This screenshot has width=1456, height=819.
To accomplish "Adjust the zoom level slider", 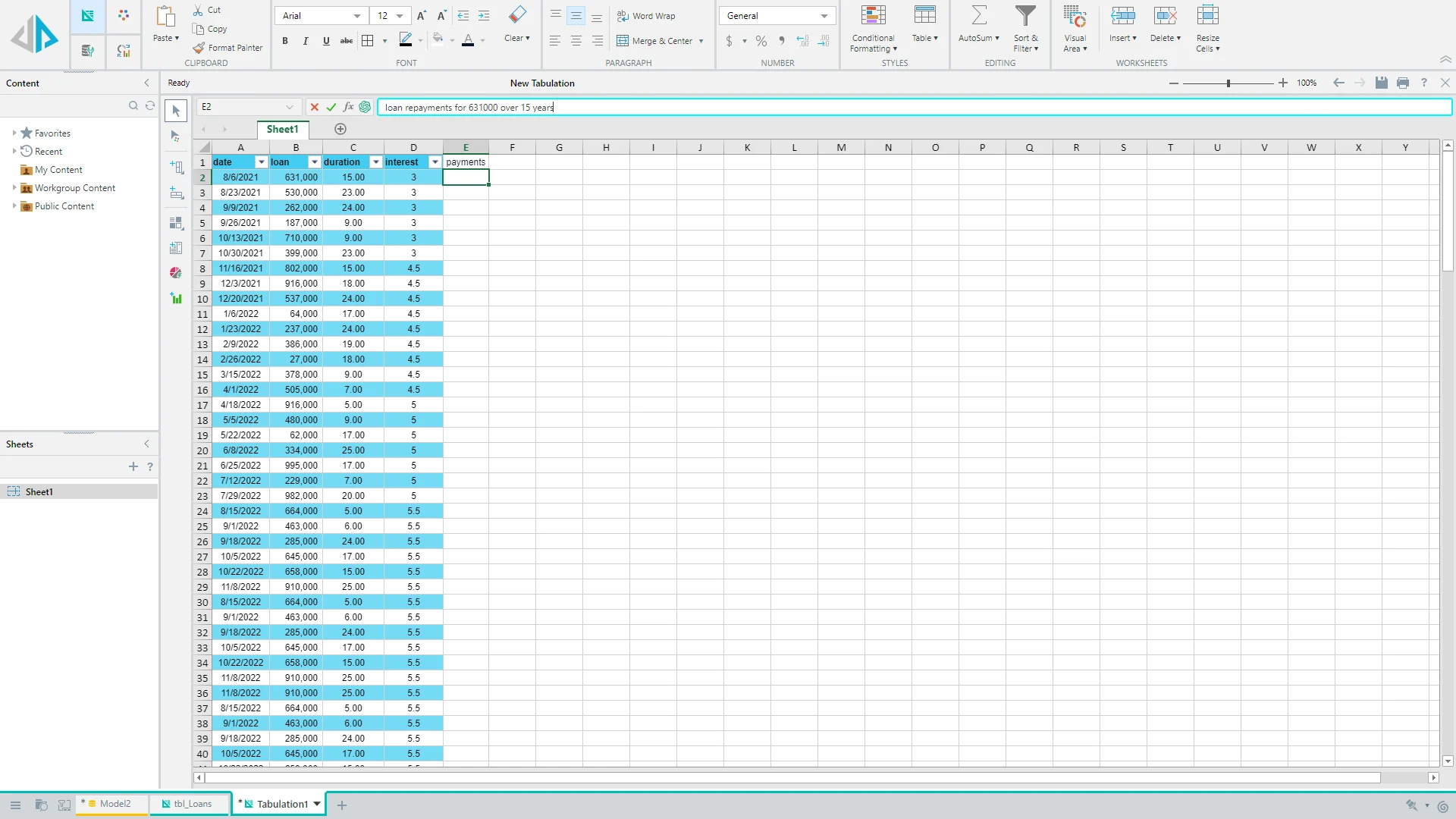I will pyautogui.click(x=1228, y=83).
